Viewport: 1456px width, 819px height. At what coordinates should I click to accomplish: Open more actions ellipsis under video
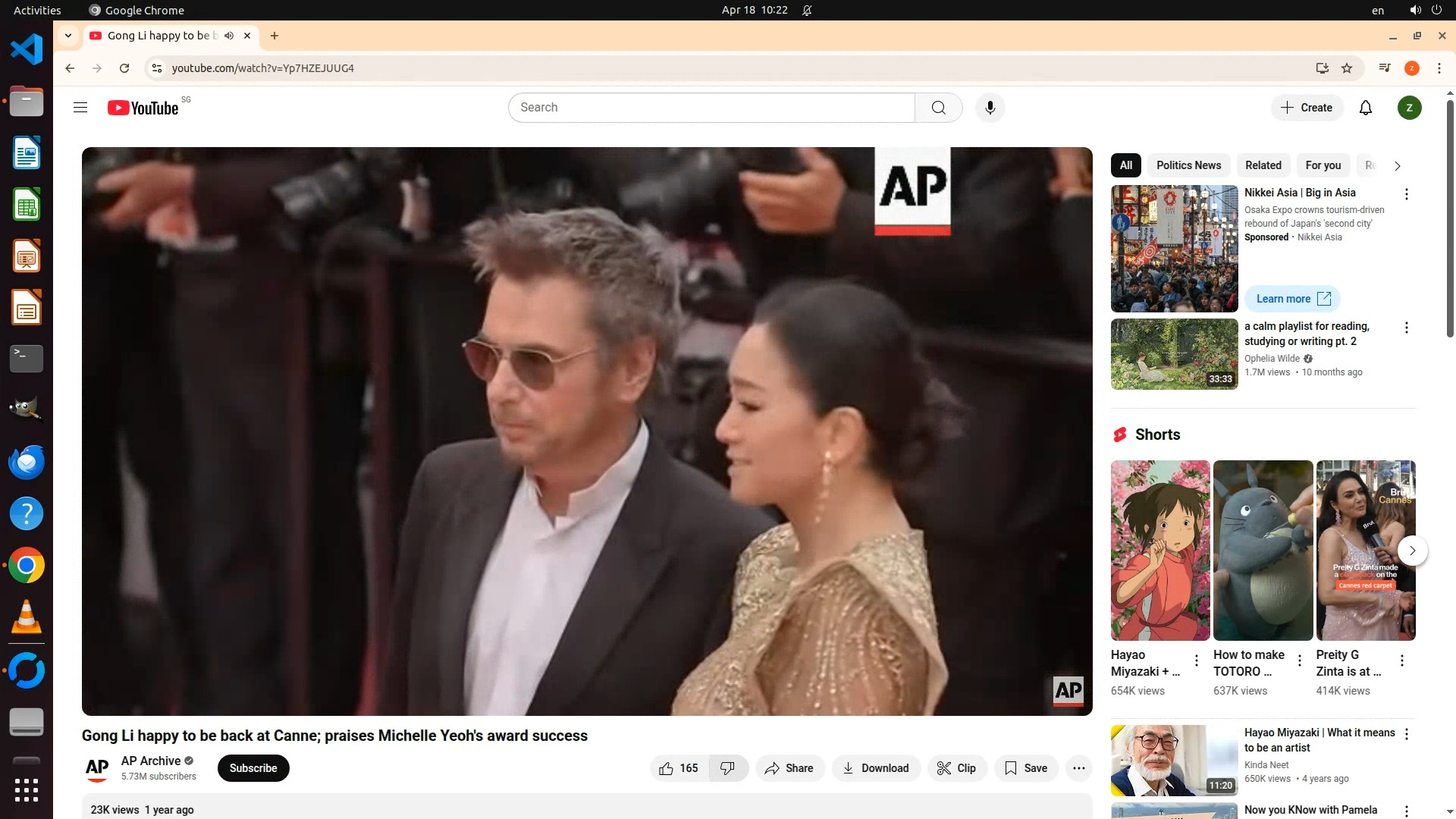tap(1078, 768)
